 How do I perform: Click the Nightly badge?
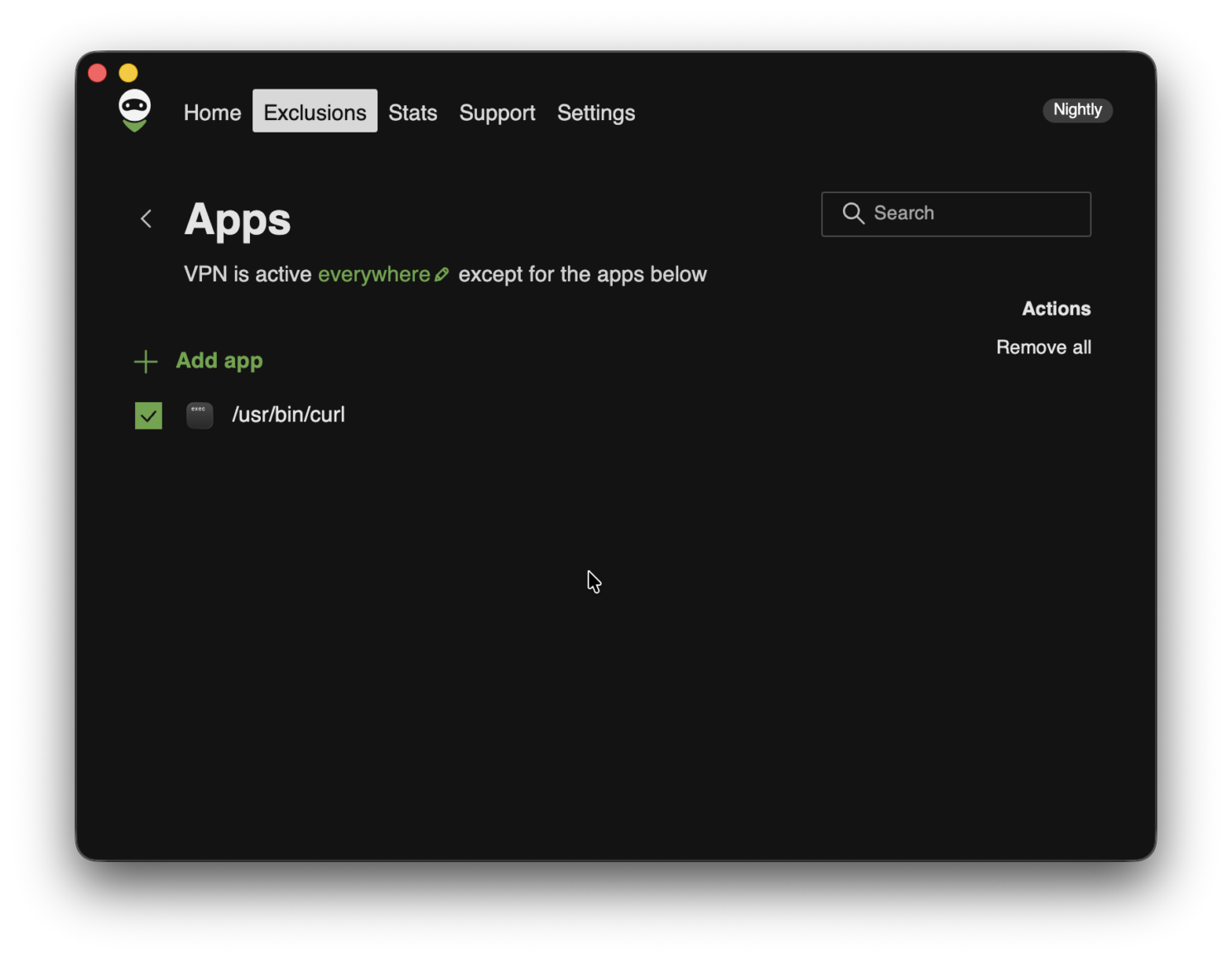pos(1077,110)
